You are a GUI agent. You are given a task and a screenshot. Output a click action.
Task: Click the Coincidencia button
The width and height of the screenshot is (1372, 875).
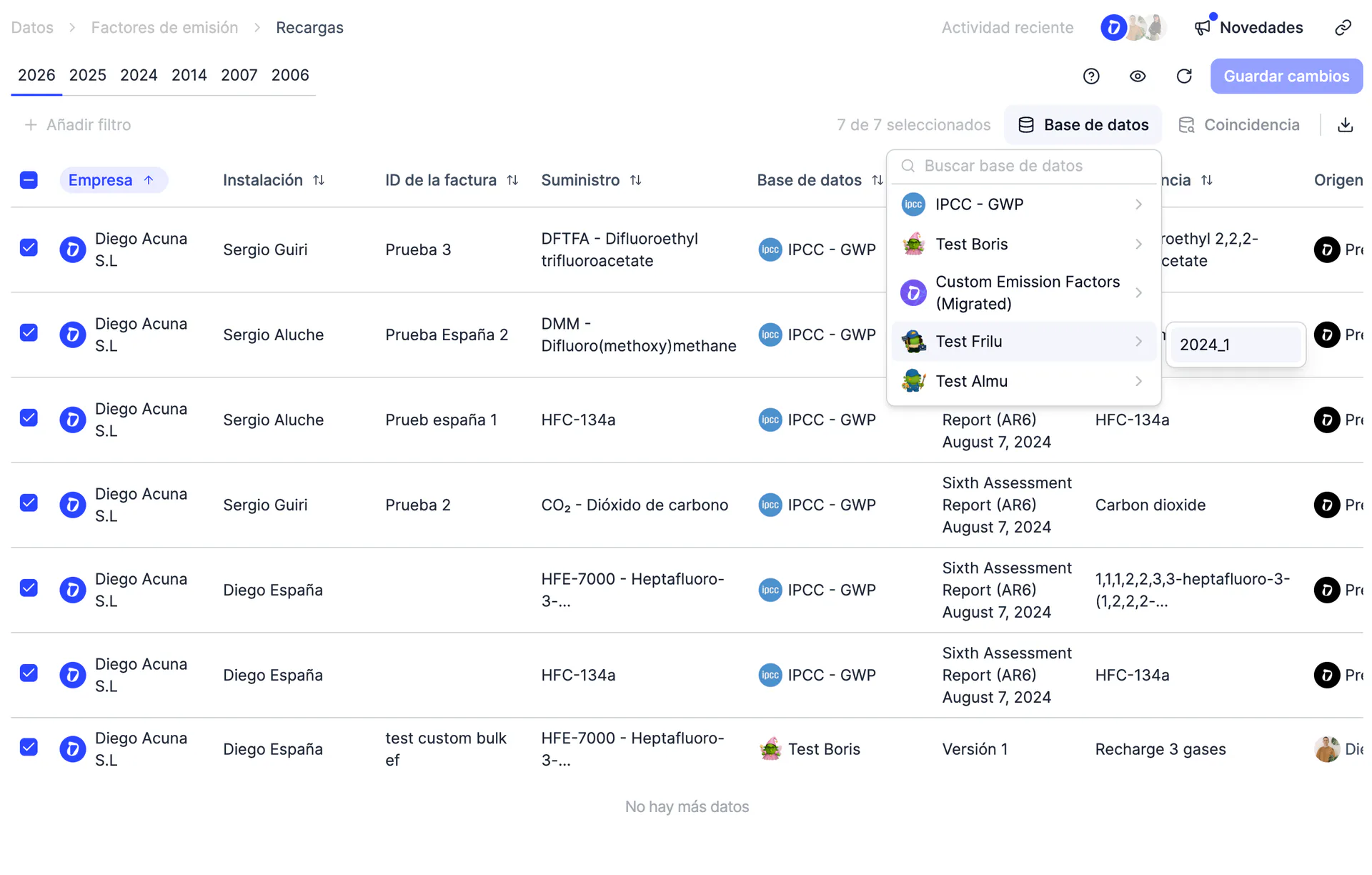click(x=1238, y=125)
